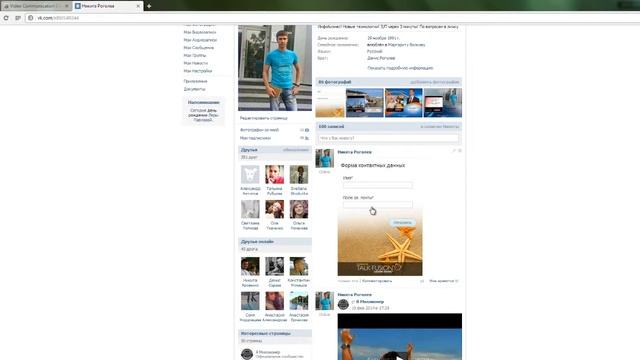Close the Никита Рогалев browser tab
640x360 pixels.
point(138,6)
